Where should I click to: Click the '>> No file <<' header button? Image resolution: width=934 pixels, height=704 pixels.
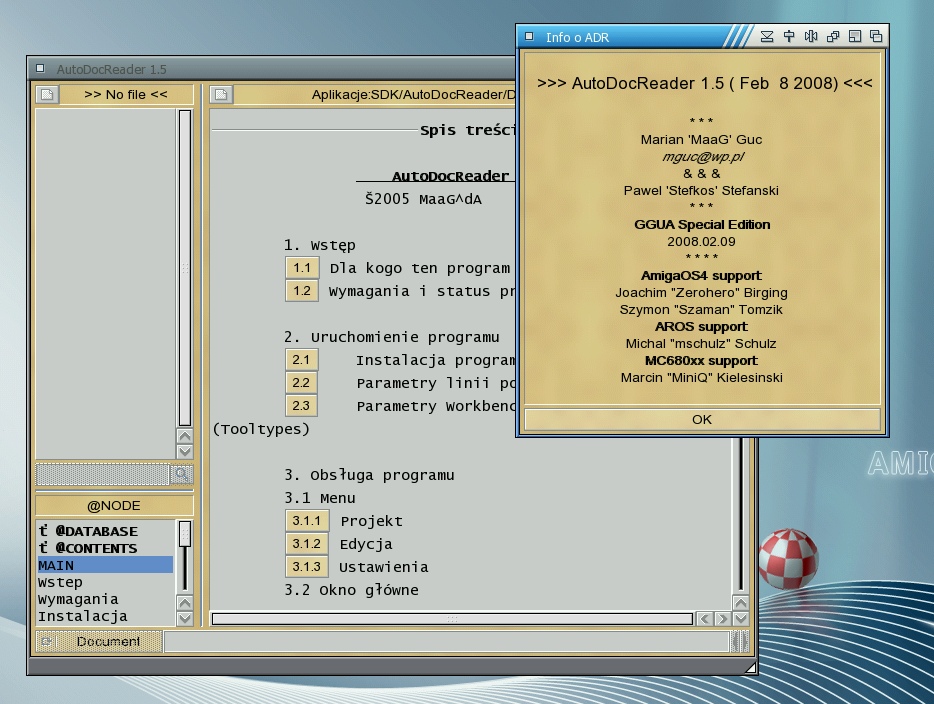click(x=126, y=95)
